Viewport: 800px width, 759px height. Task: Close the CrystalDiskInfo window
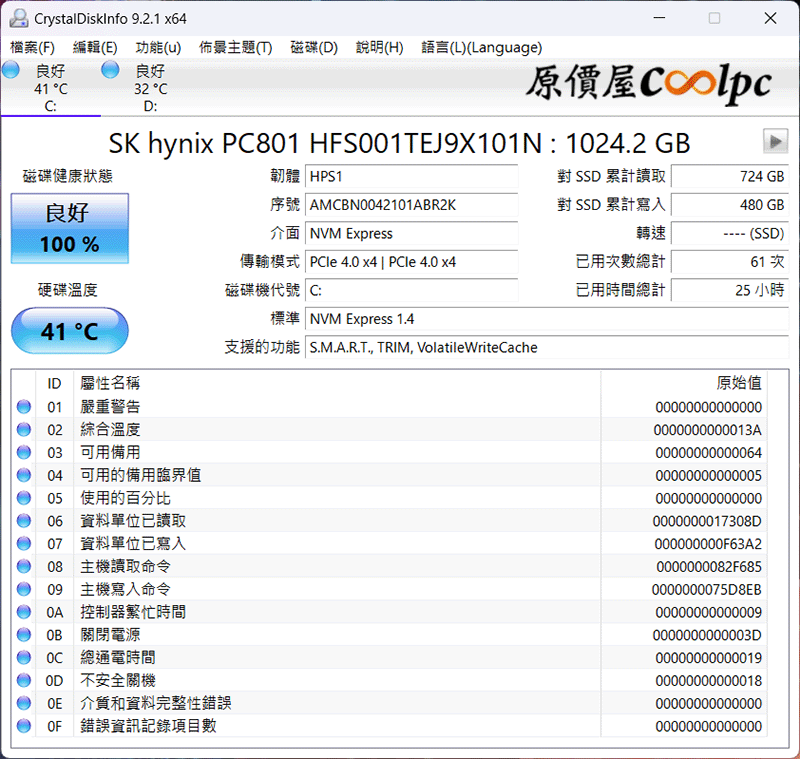770,18
